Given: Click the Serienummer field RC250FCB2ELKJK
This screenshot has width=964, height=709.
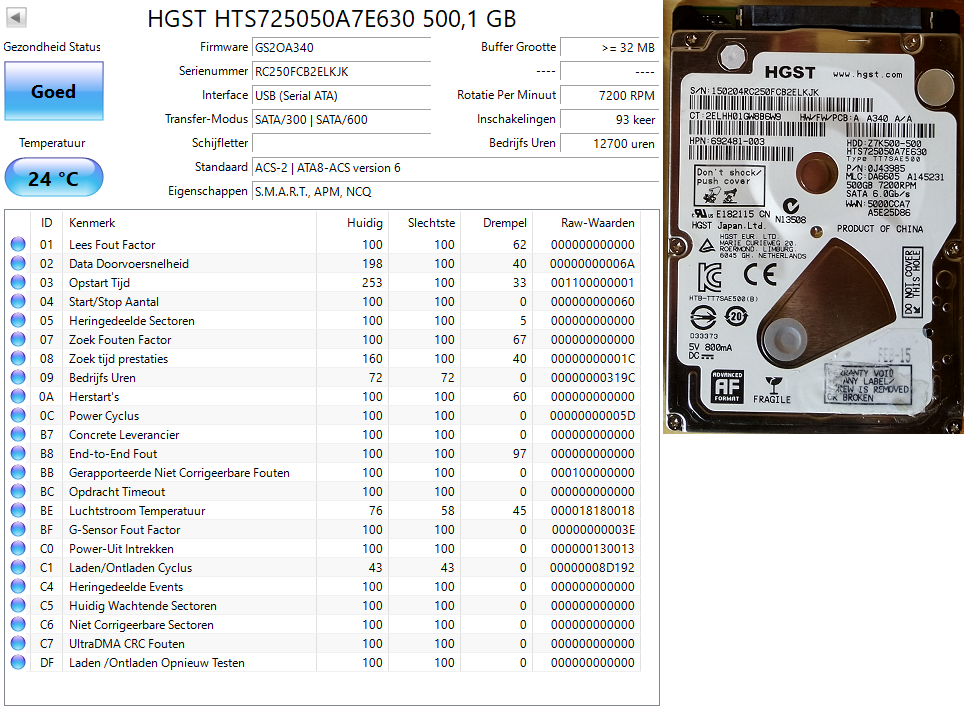Looking at the screenshot, I should pos(341,72).
